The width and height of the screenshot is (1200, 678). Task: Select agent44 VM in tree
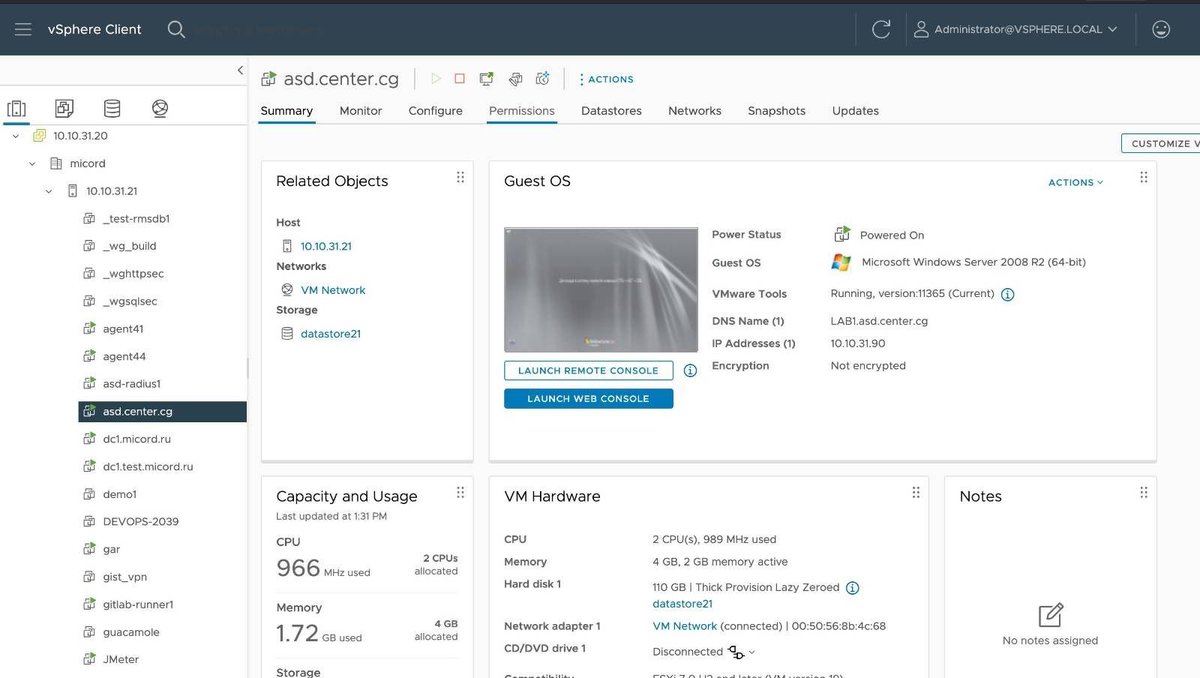click(x=124, y=356)
